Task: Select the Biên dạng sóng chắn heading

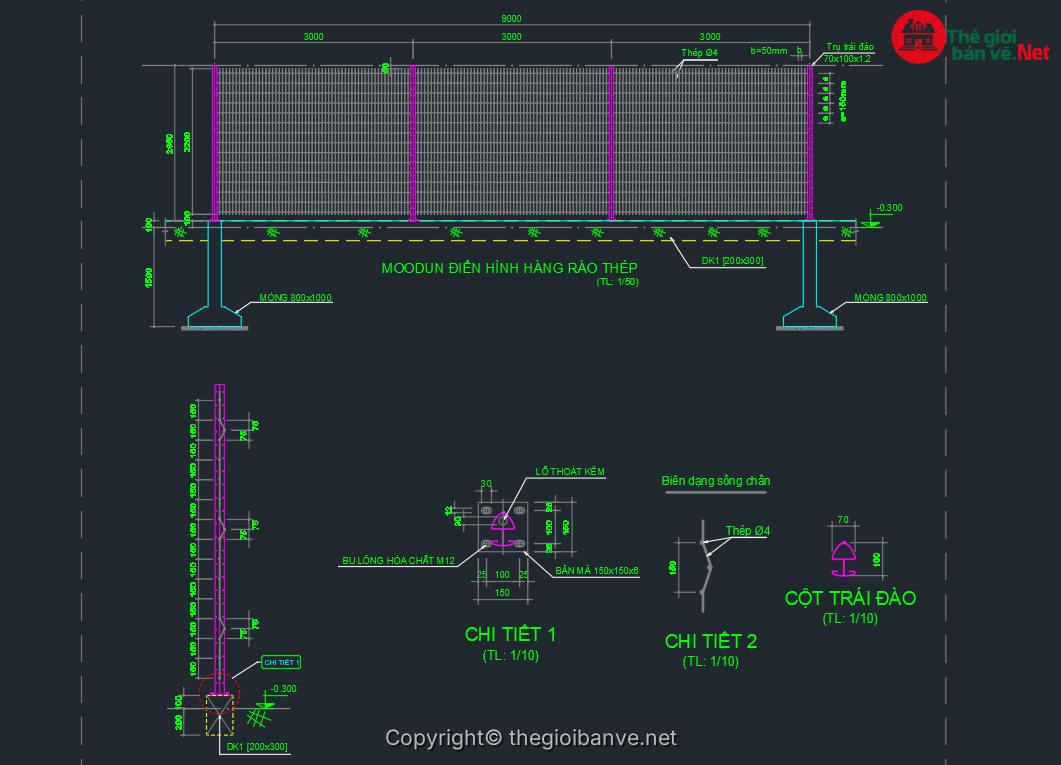Action: pyautogui.click(x=715, y=481)
